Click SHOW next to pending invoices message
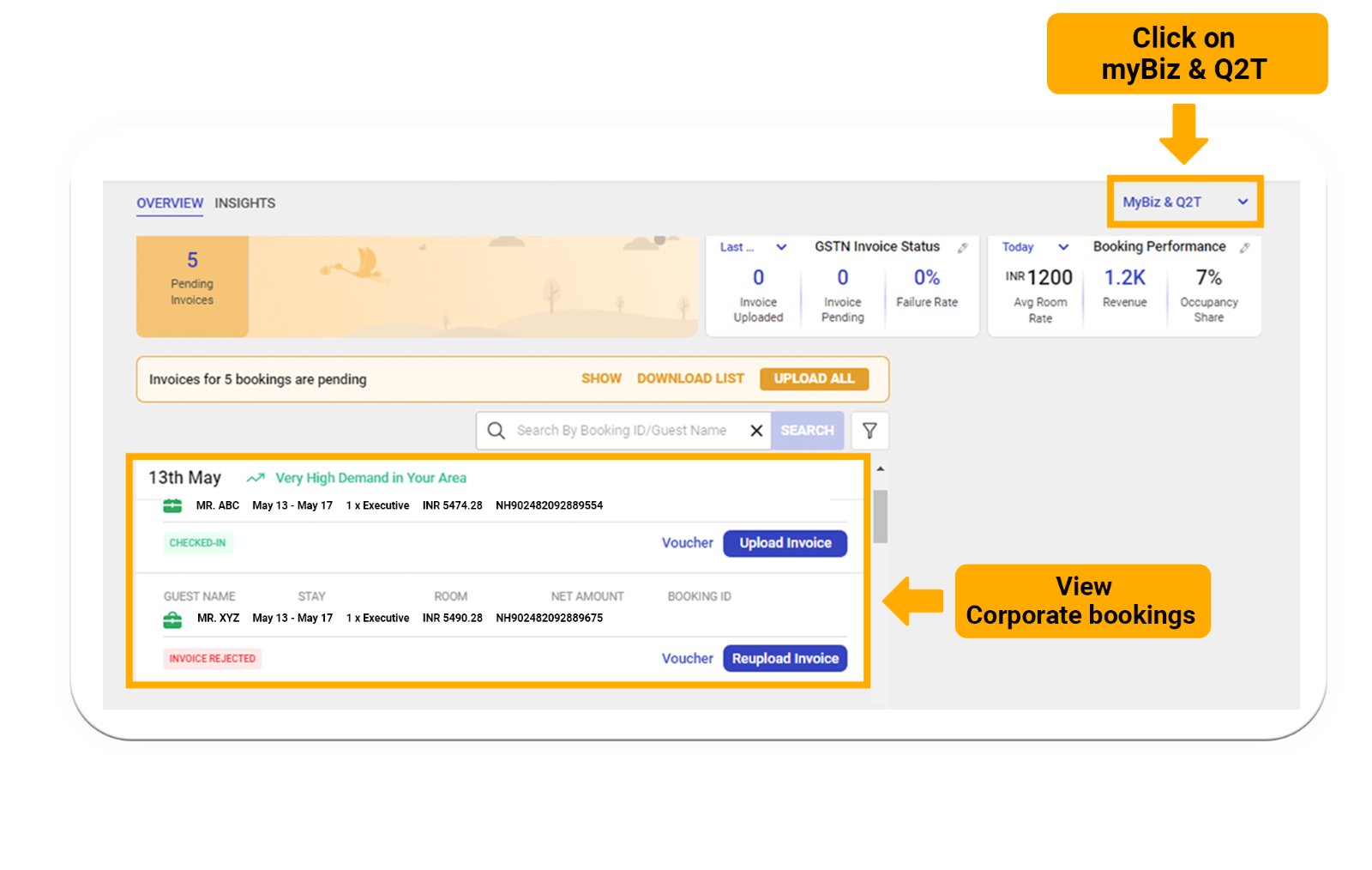The image size is (1372, 870). (x=601, y=378)
